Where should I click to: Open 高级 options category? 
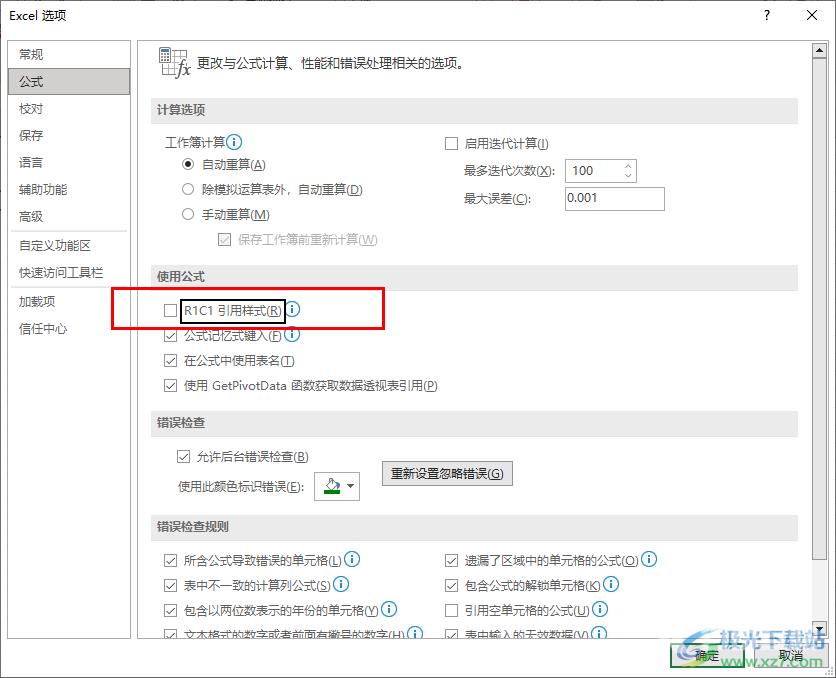click(x=69, y=216)
